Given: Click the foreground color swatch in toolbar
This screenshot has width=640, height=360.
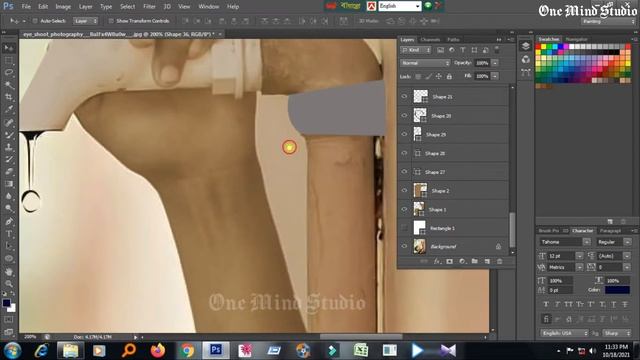Looking at the screenshot, I should tap(6, 303).
